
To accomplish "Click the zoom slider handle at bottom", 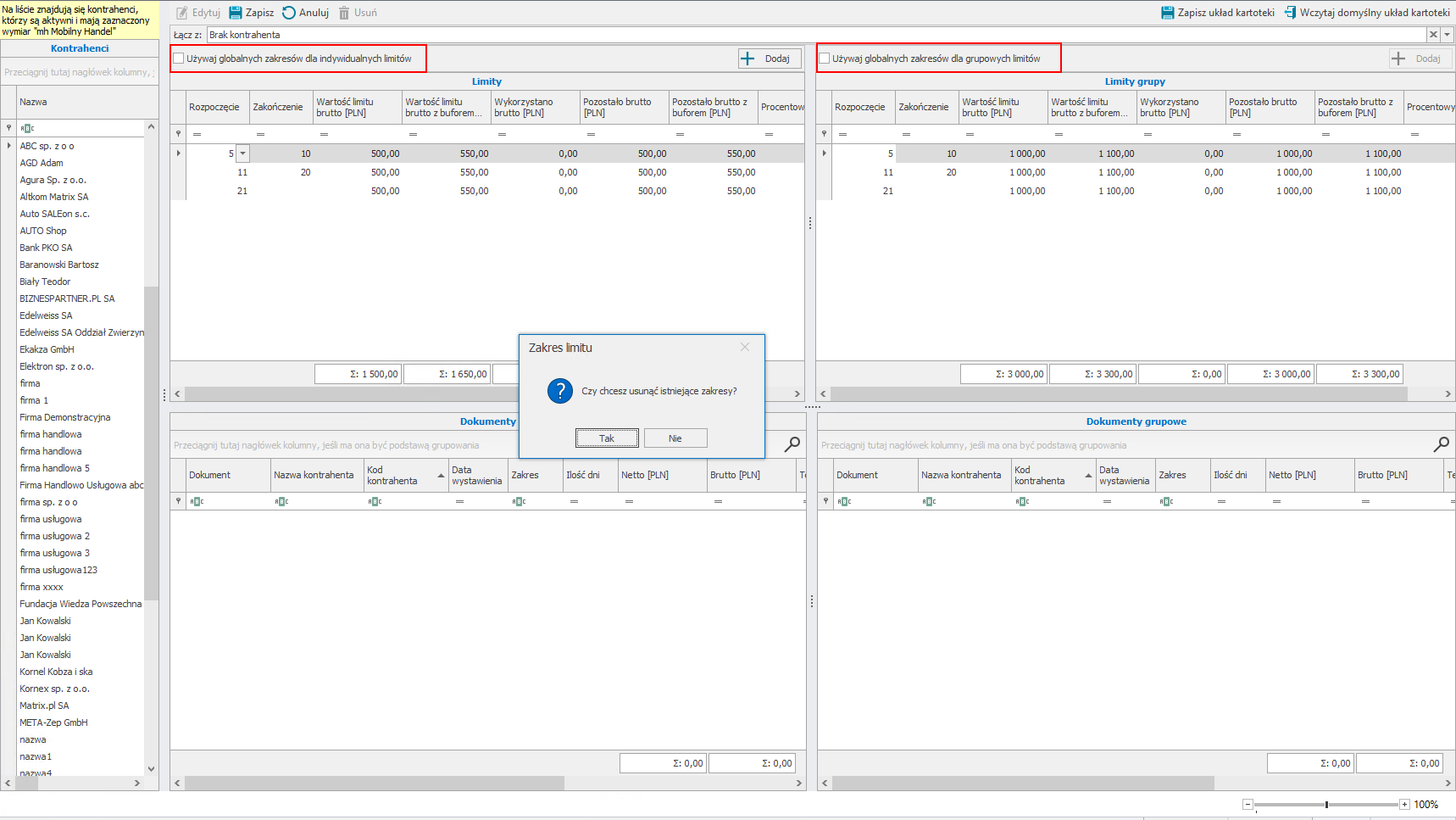I will click(x=1326, y=805).
